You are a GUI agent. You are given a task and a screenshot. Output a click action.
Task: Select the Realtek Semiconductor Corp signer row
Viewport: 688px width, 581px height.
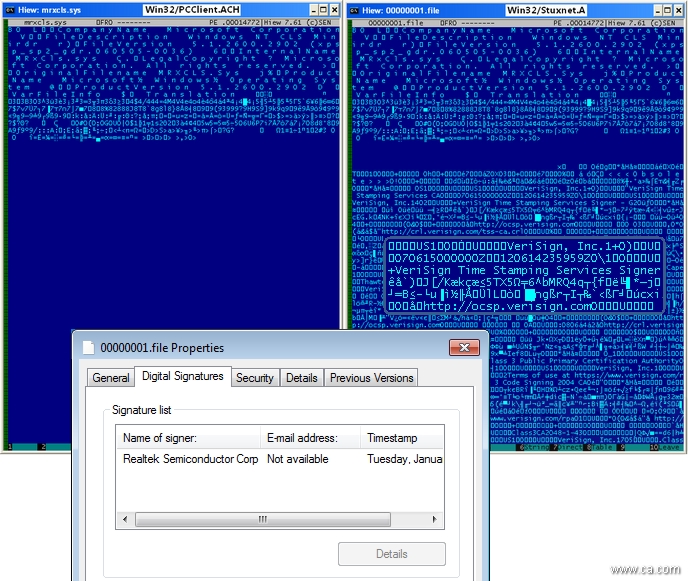point(190,459)
